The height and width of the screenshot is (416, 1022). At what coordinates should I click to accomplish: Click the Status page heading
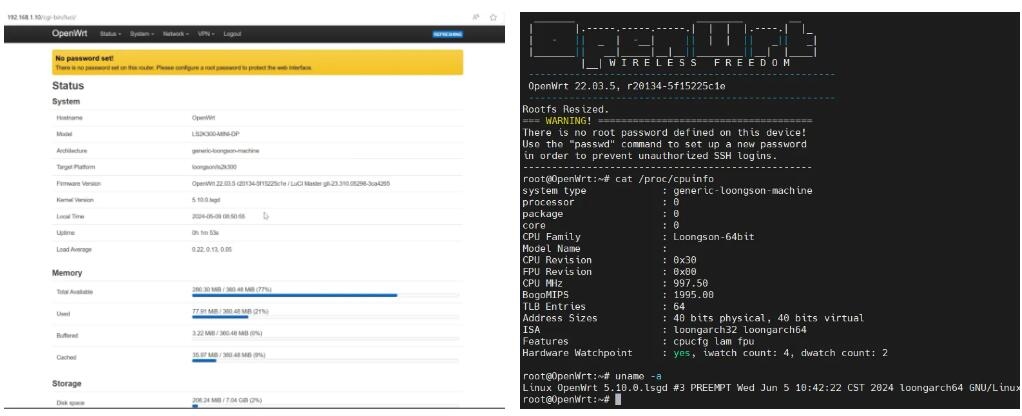tap(68, 86)
